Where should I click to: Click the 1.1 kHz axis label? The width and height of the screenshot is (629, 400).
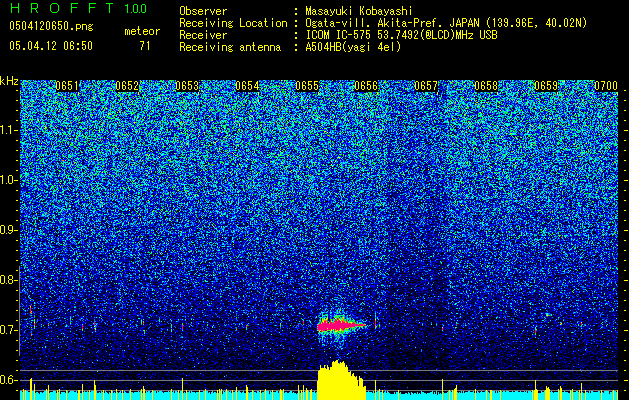(x=9, y=130)
